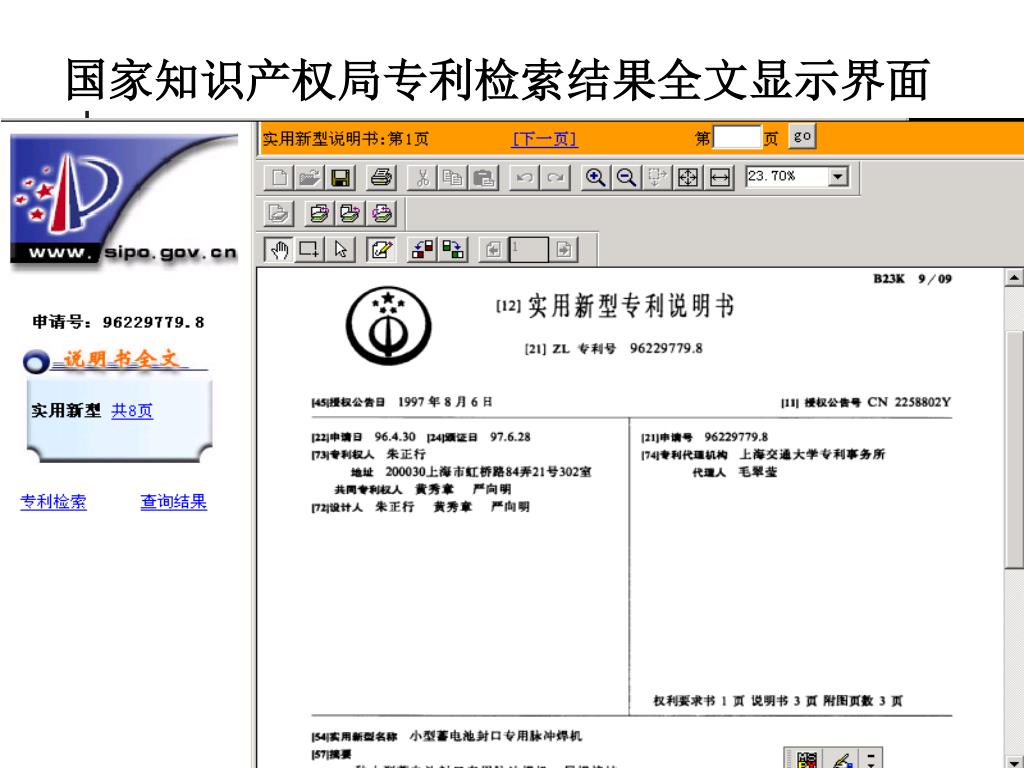The height and width of the screenshot is (768, 1024).
Task: Click the utility model name 小型蓄电池封口专用脉冲焊机
Action: coord(496,736)
